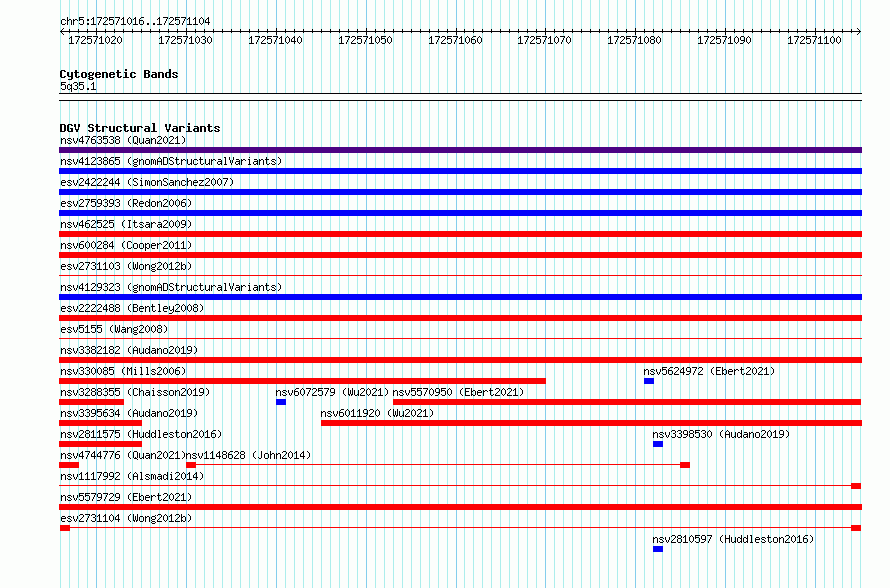Click the chr5:172571016..172571104 region label

click(135, 21)
